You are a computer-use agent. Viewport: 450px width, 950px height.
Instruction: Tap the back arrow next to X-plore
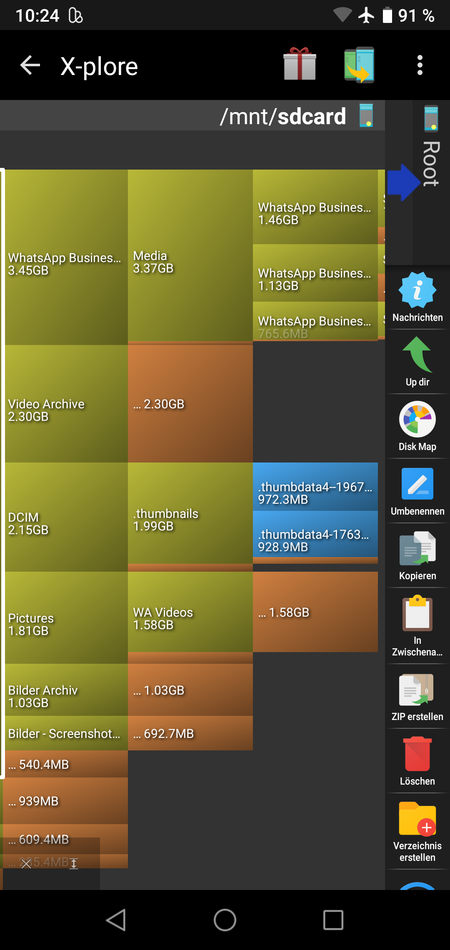tap(30, 65)
